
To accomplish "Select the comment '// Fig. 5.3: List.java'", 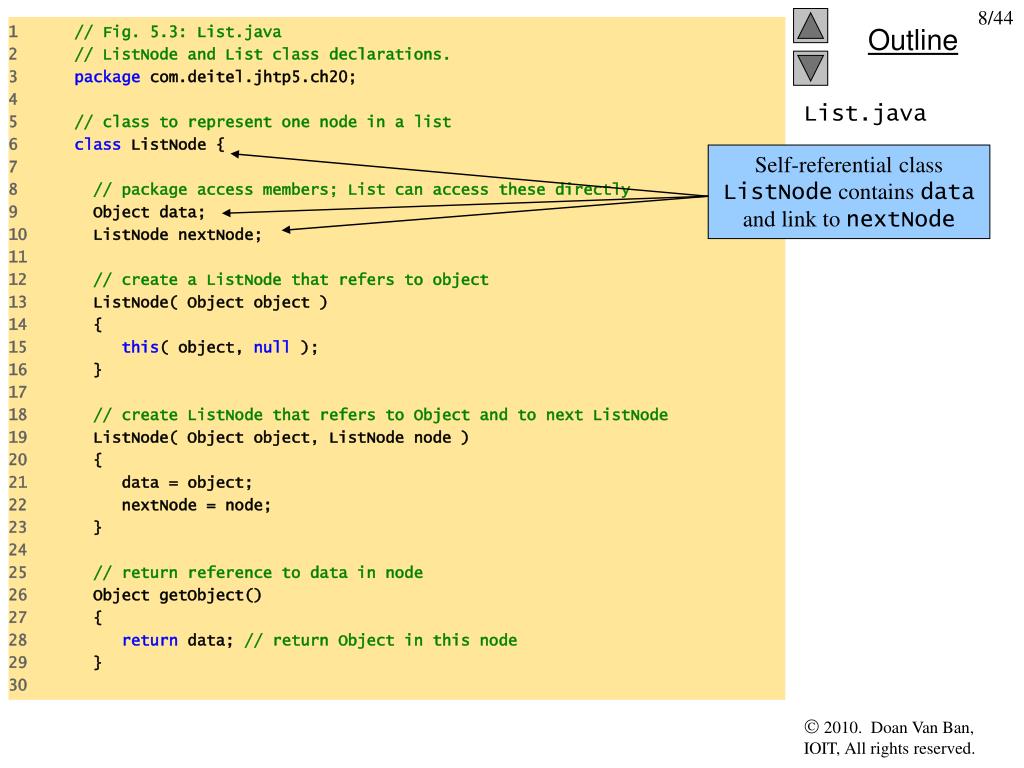I will (178, 32).
